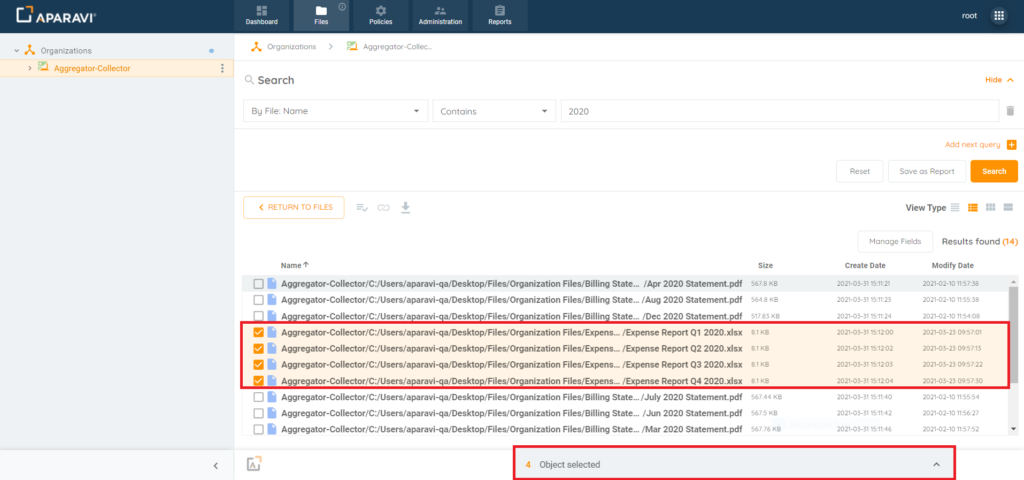The height and width of the screenshot is (480, 1024).
Task: Click file icon of Expense Report Q1 2020.xlsx
Action: 272,332
